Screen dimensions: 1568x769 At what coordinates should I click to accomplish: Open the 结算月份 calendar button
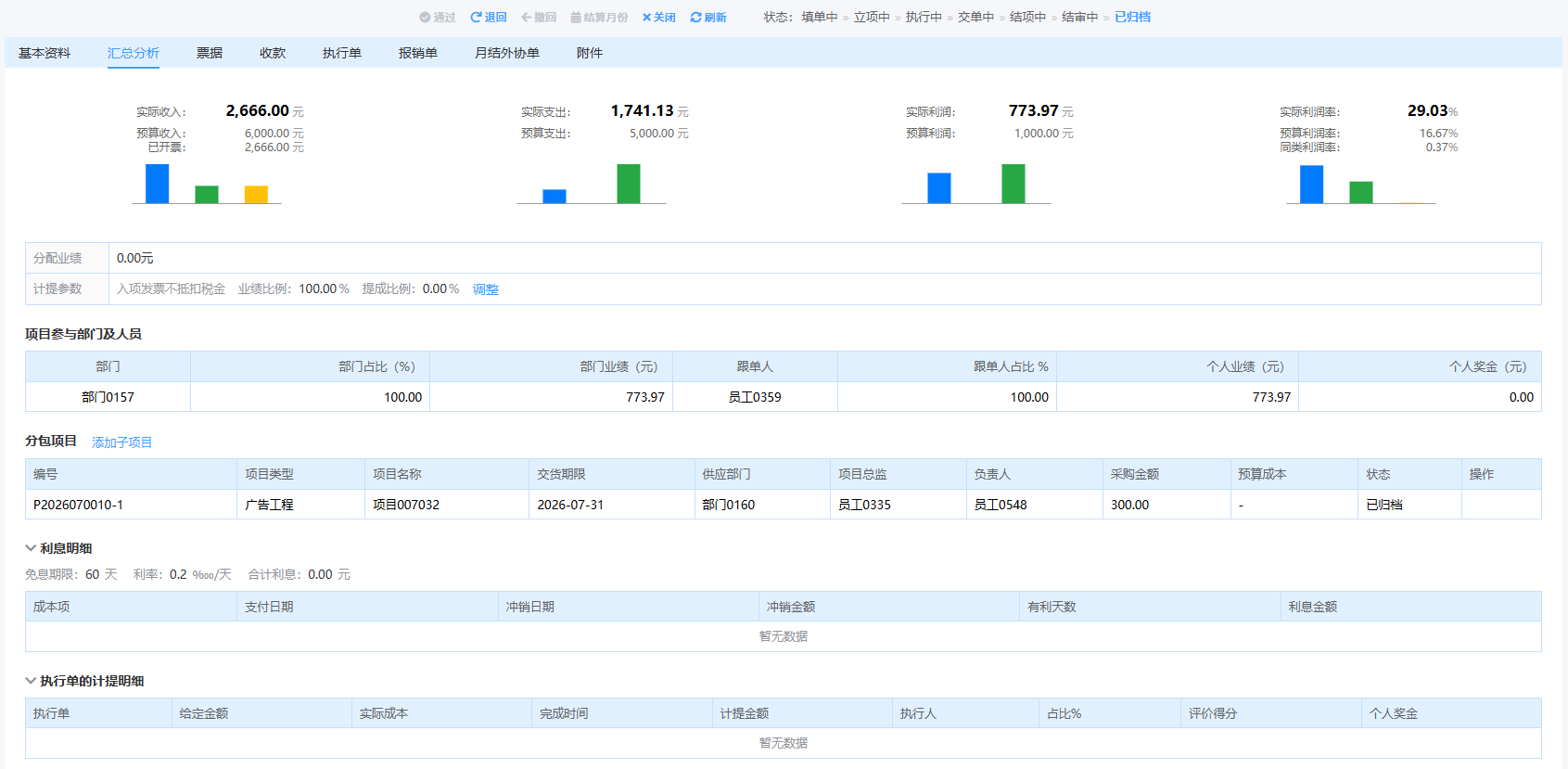pos(599,18)
